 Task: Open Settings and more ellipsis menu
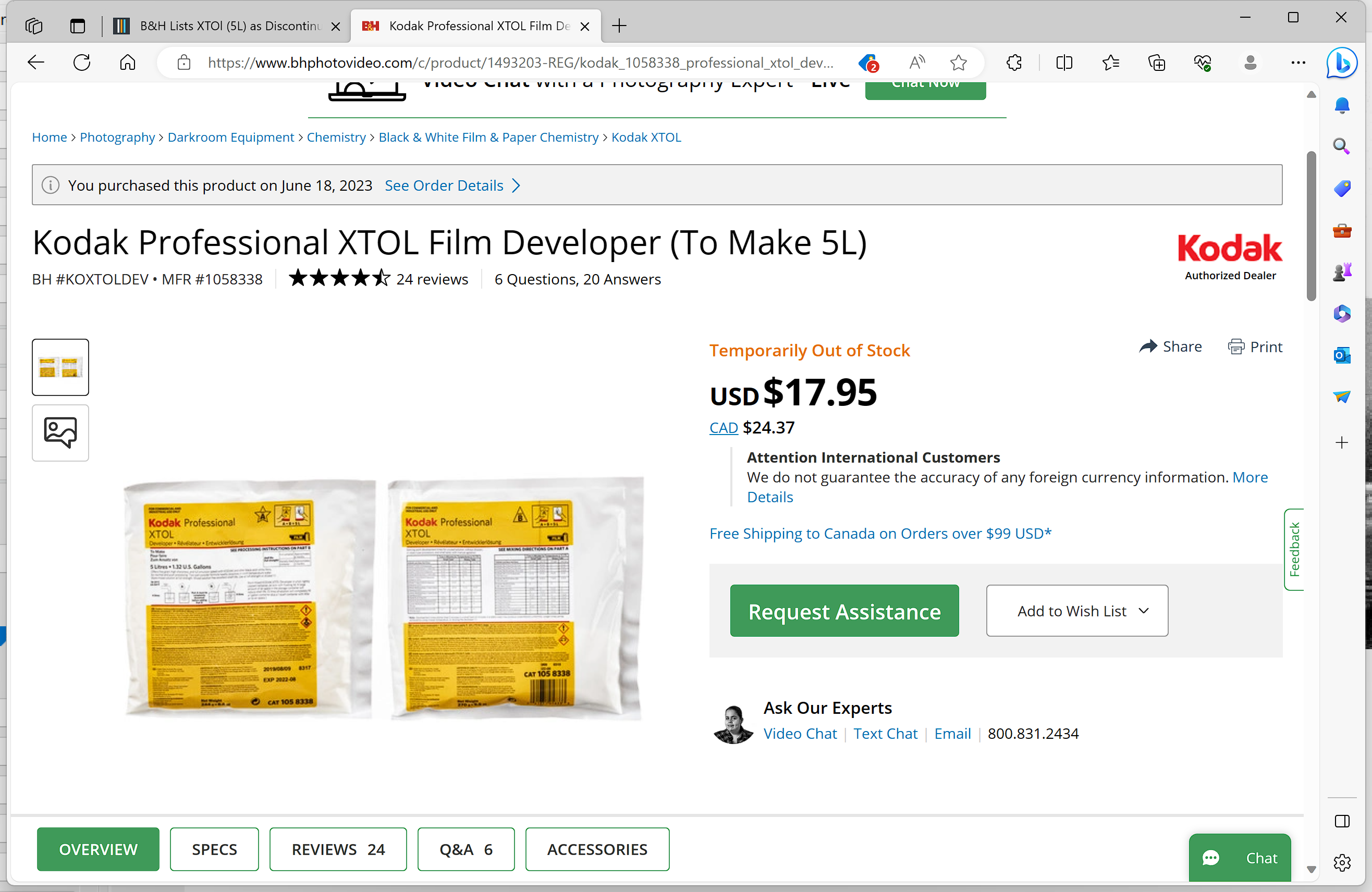click(1298, 62)
